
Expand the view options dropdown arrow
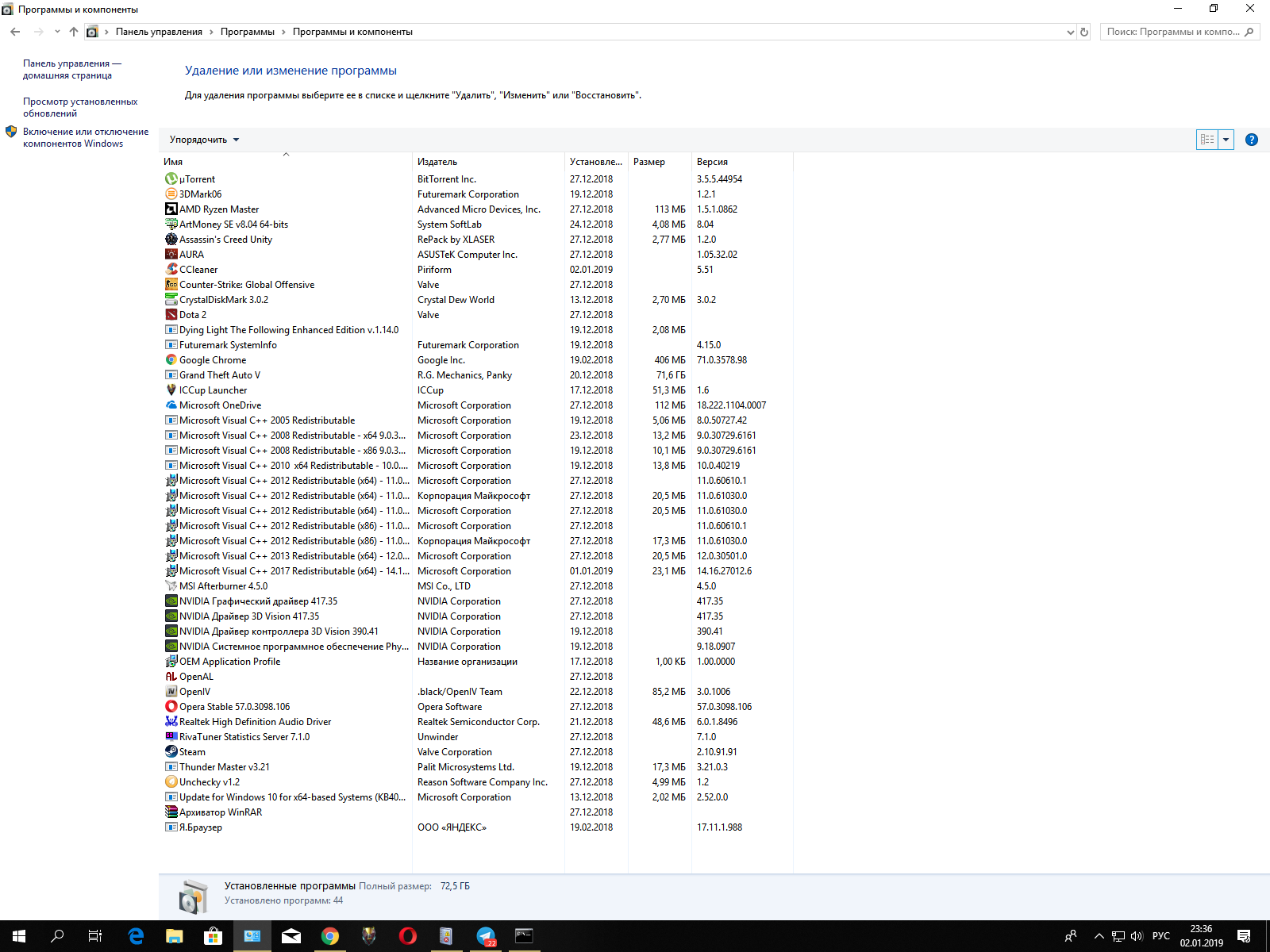[1226, 140]
